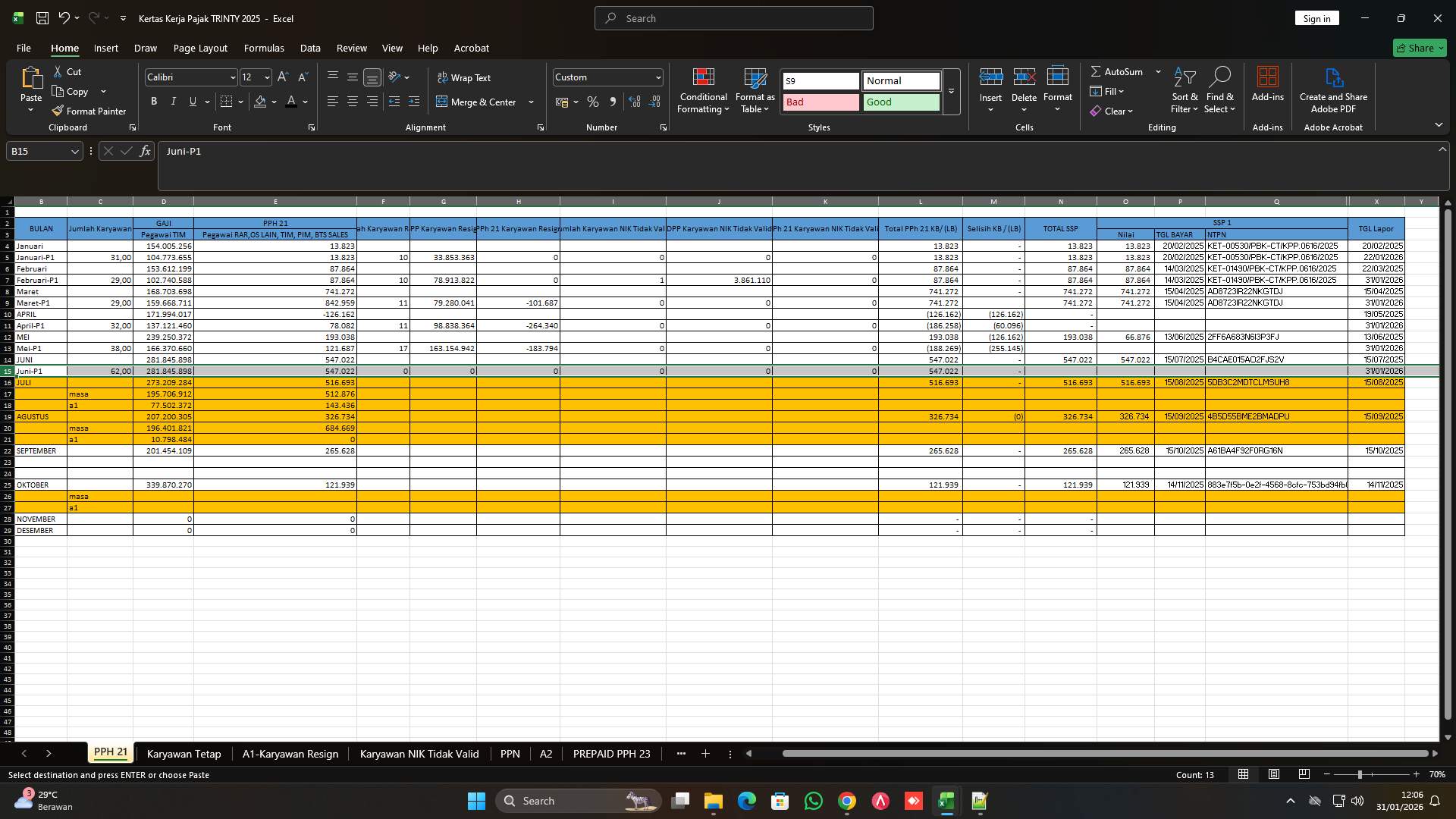Viewport: 1456px width, 819px height.
Task: Open Conditional Formatting options
Action: (x=703, y=91)
